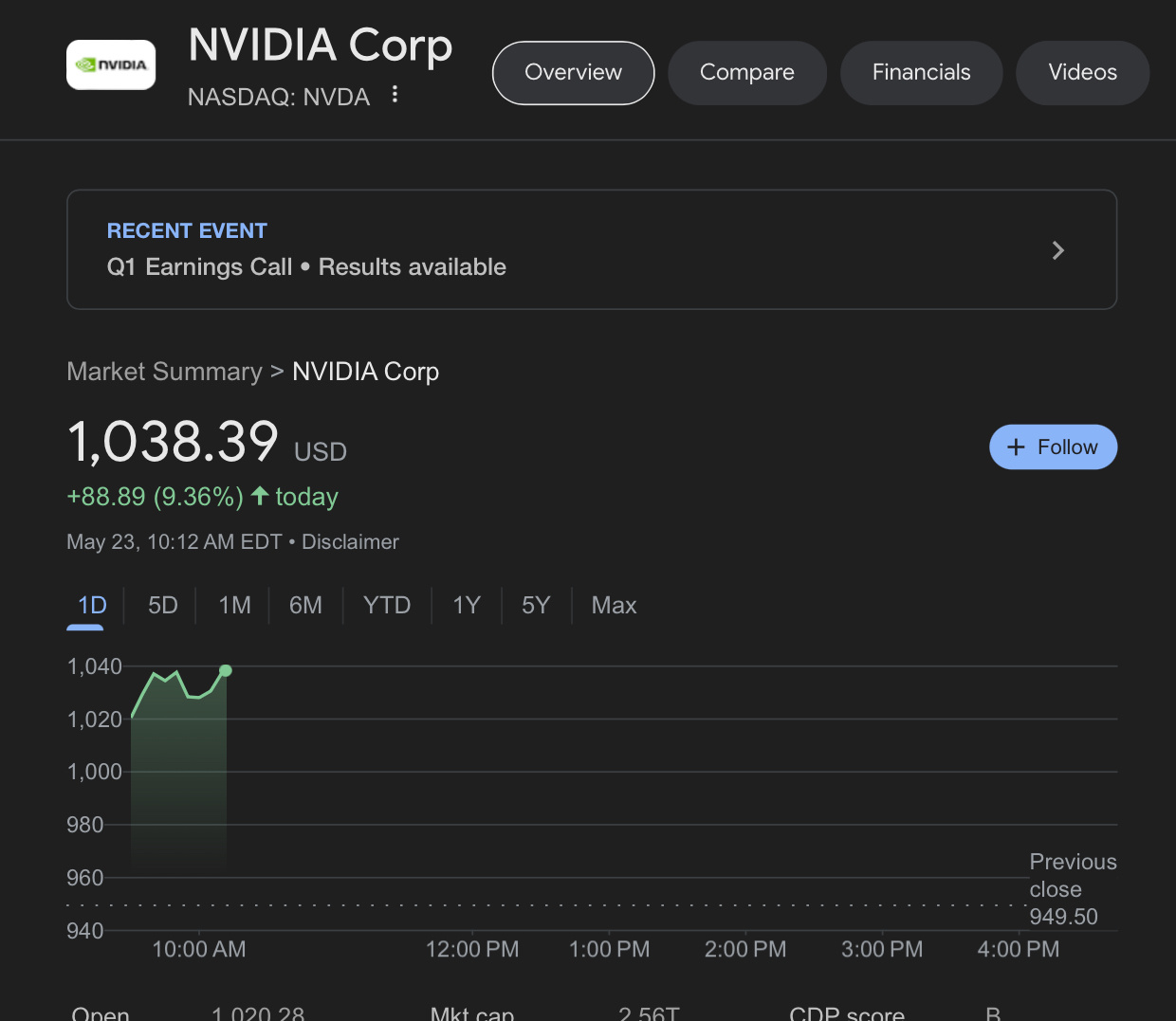Select the 1D chart range
Screen dimensions: 1176x1021
(x=92, y=606)
